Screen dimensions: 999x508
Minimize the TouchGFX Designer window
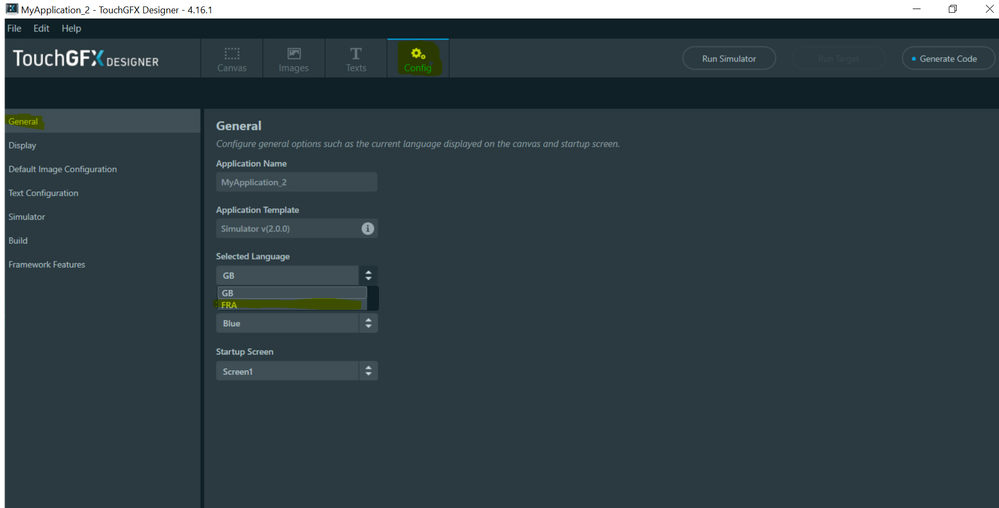[916, 9]
